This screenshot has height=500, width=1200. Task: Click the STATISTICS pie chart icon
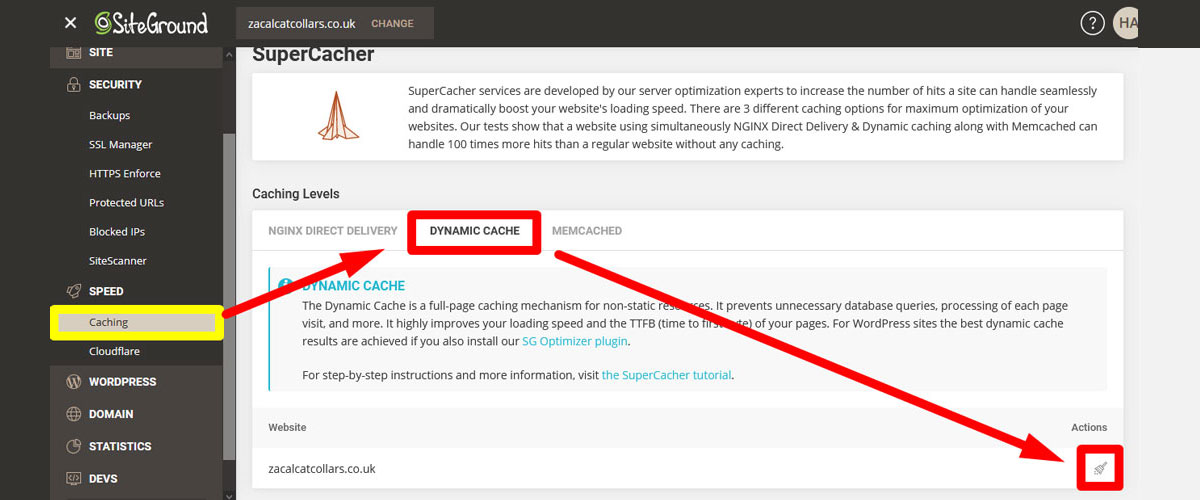pos(73,446)
